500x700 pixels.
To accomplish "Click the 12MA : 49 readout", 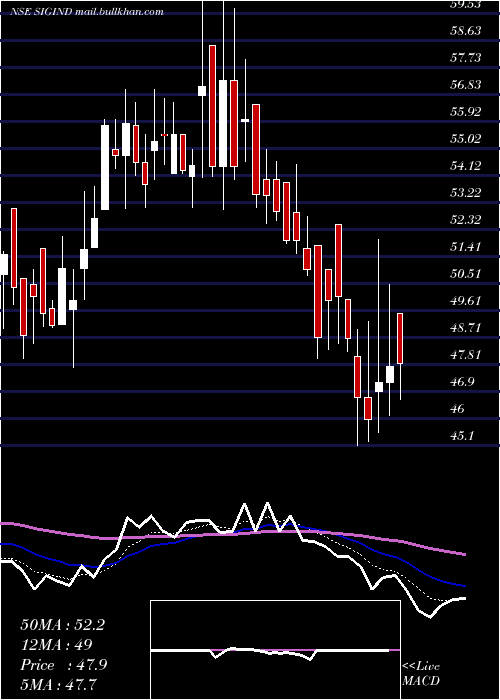I will [x=56, y=645].
